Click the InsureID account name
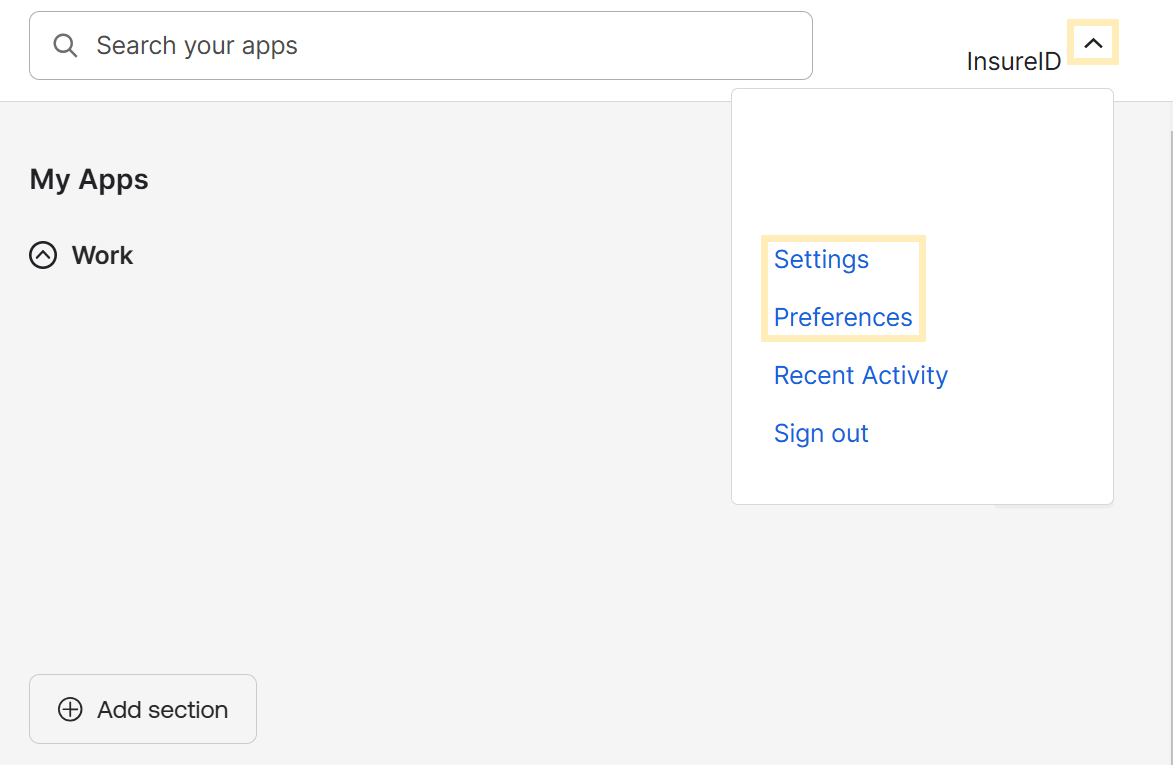The image size is (1173, 765). (x=1013, y=62)
